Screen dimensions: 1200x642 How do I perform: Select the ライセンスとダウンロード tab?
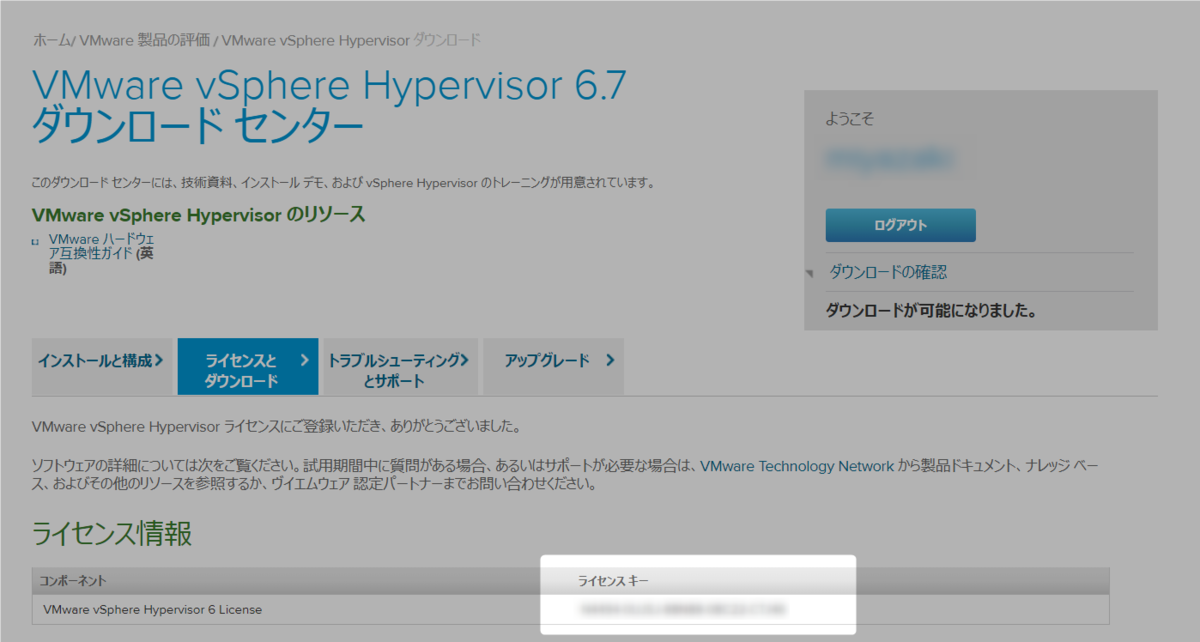point(248,367)
